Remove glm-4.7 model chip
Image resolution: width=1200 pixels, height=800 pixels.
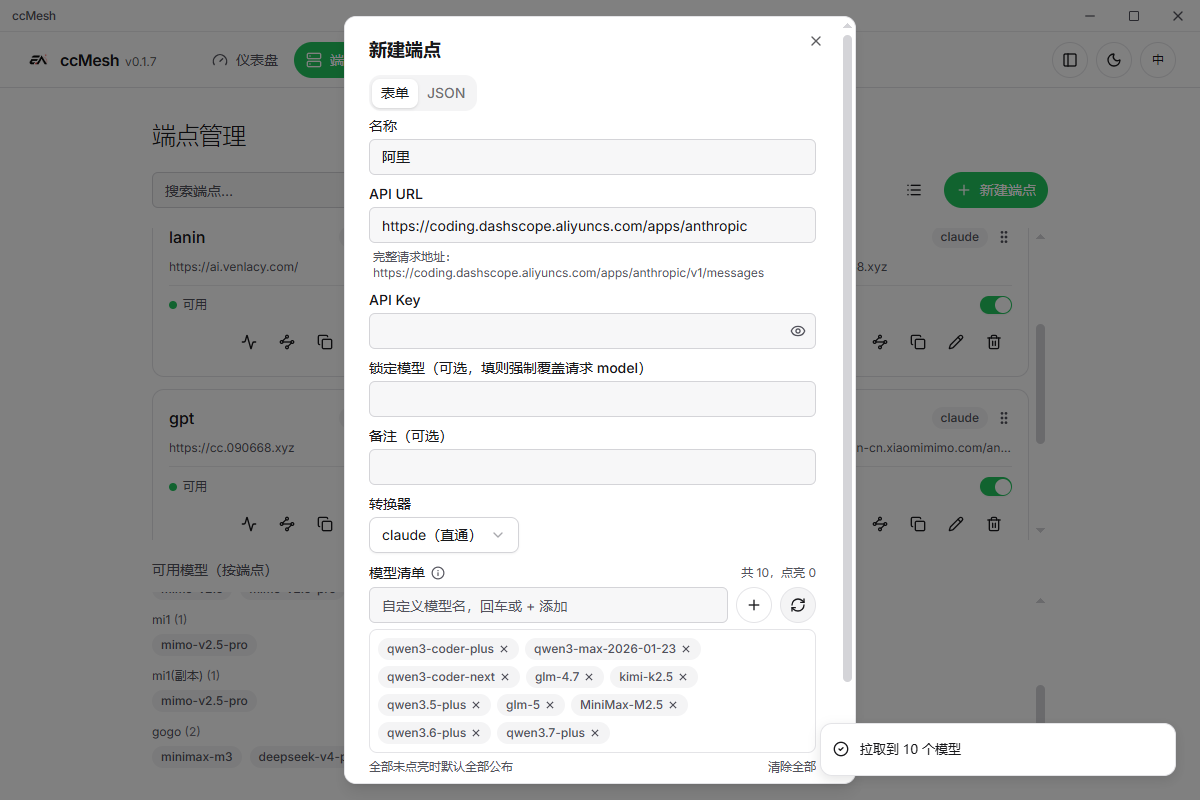pyautogui.click(x=590, y=677)
